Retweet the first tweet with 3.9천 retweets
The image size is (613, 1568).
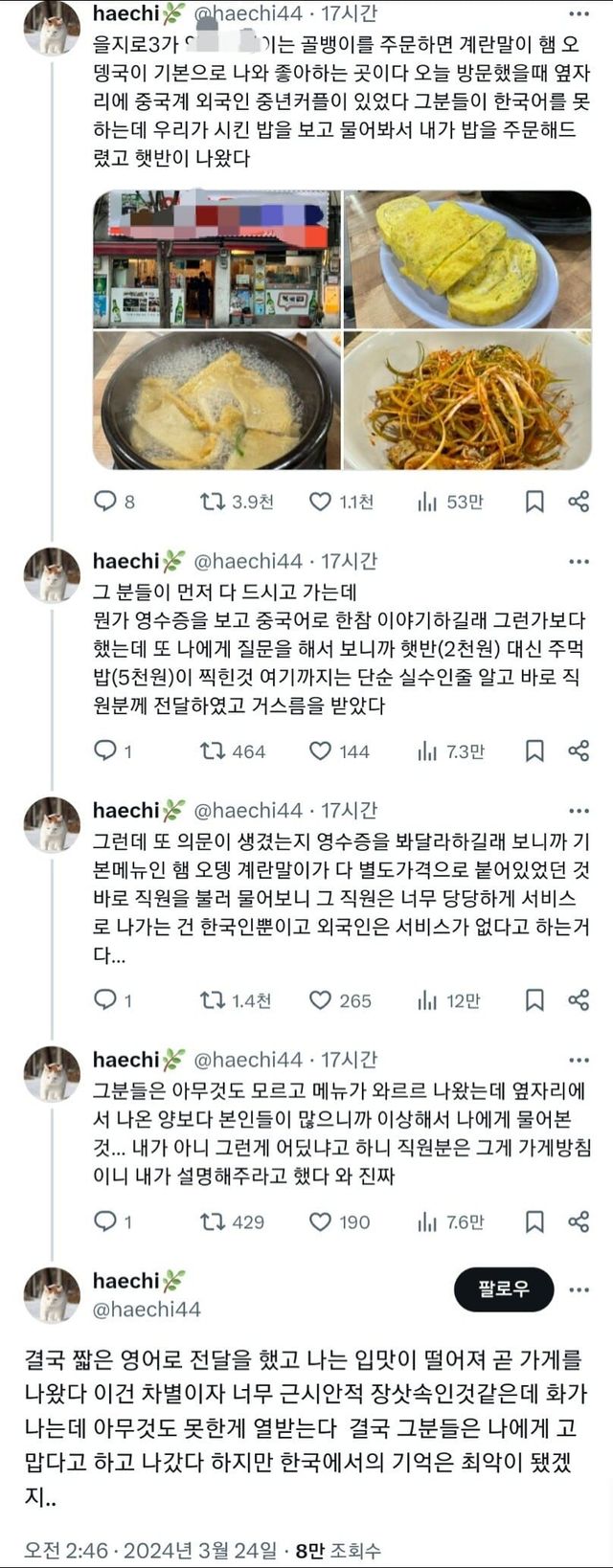pyautogui.click(x=213, y=501)
